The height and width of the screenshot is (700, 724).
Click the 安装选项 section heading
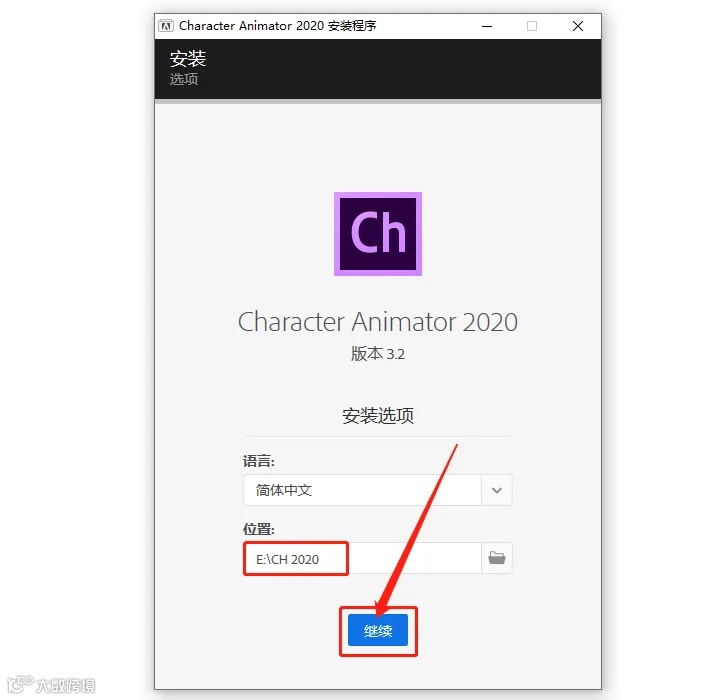click(378, 416)
